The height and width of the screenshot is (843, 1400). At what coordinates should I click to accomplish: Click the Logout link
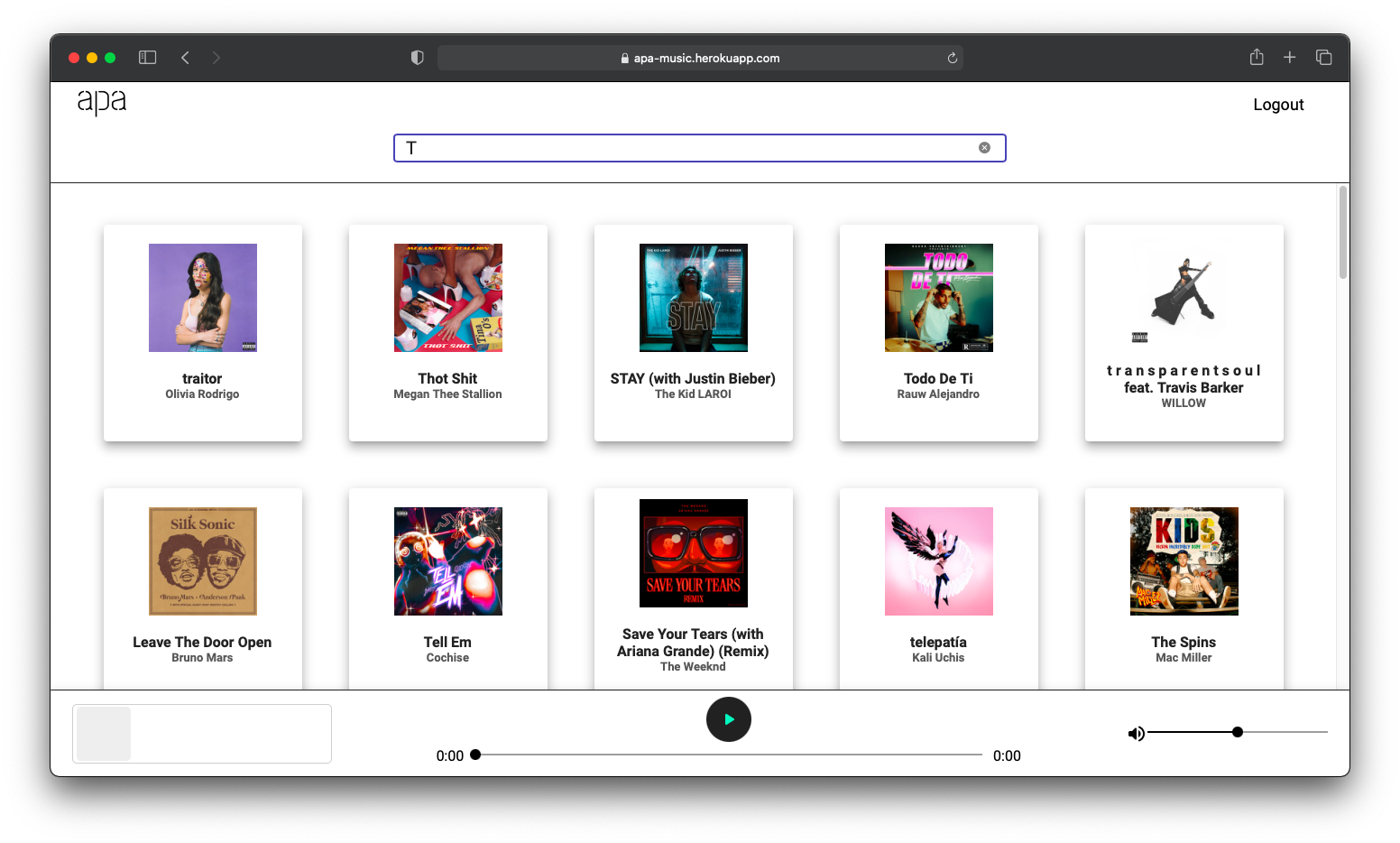pos(1278,105)
